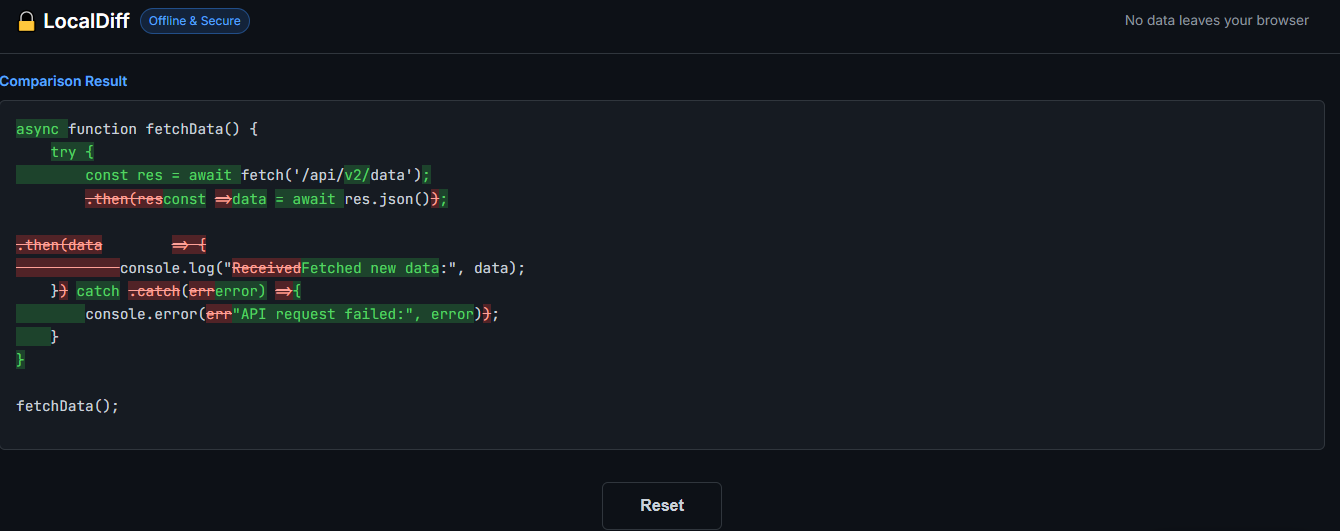Click the 'console.error(' text
Image resolution: width=1340 pixels, height=531 pixels.
(x=145, y=314)
